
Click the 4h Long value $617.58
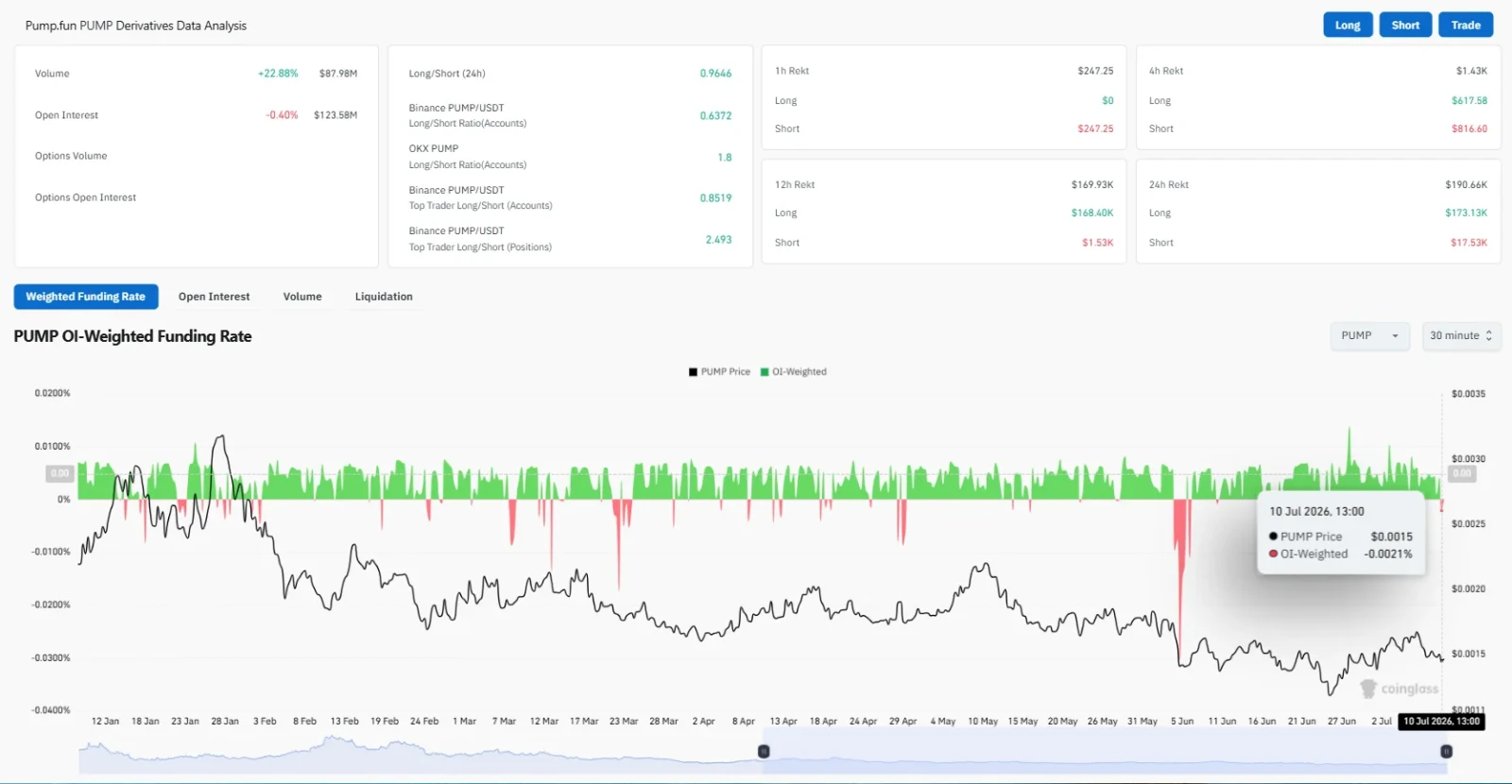1469,100
